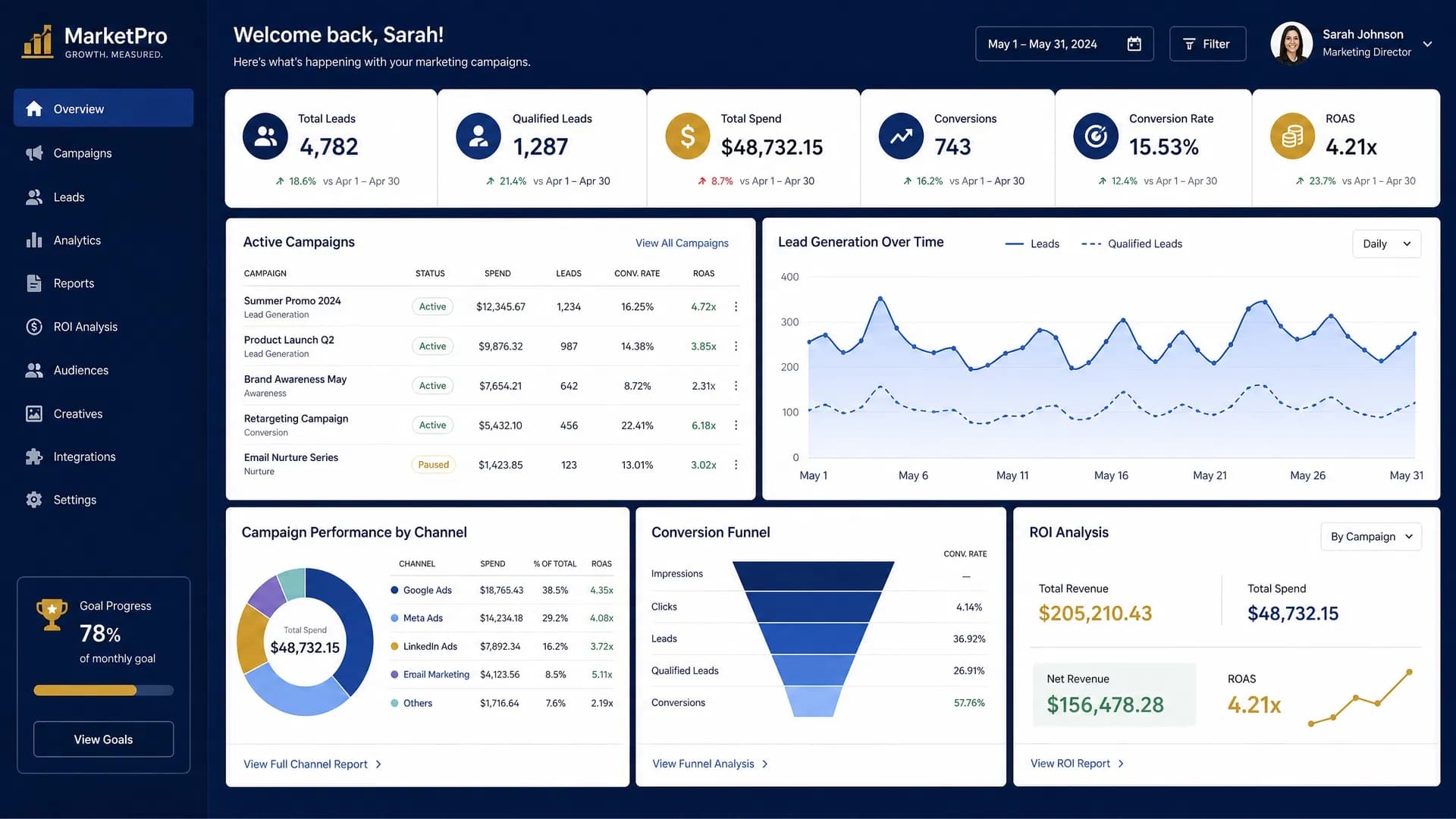Image resolution: width=1456 pixels, height=819 pixels.
Task: Click the Creatives image icon
Action: [34, 414]
